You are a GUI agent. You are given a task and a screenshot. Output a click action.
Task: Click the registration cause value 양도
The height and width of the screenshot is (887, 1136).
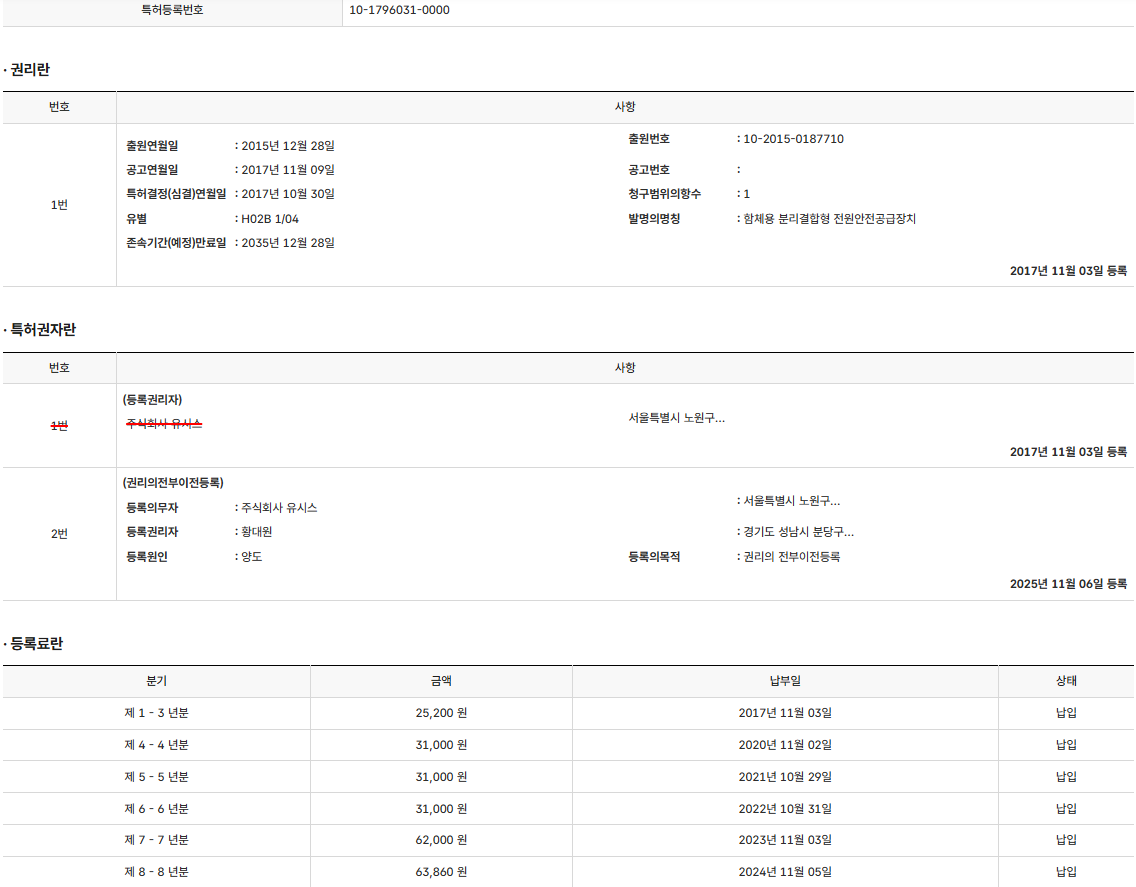[252, 557]
